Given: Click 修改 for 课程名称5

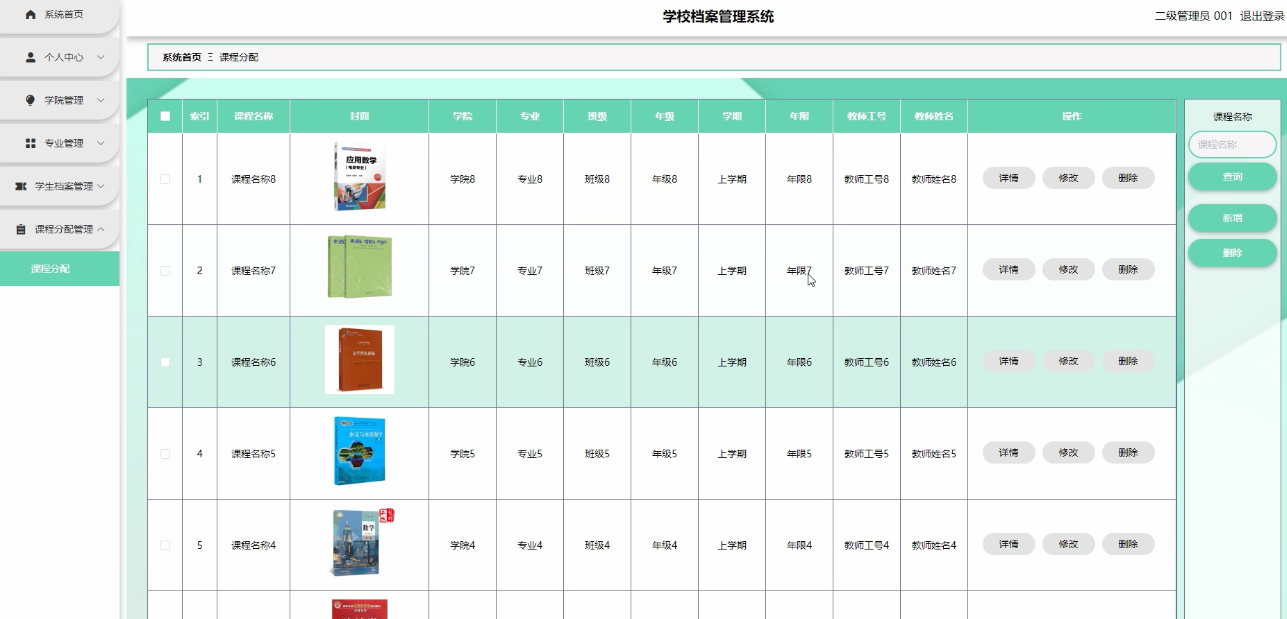Looking at the screenshot, I should 1069,453.
